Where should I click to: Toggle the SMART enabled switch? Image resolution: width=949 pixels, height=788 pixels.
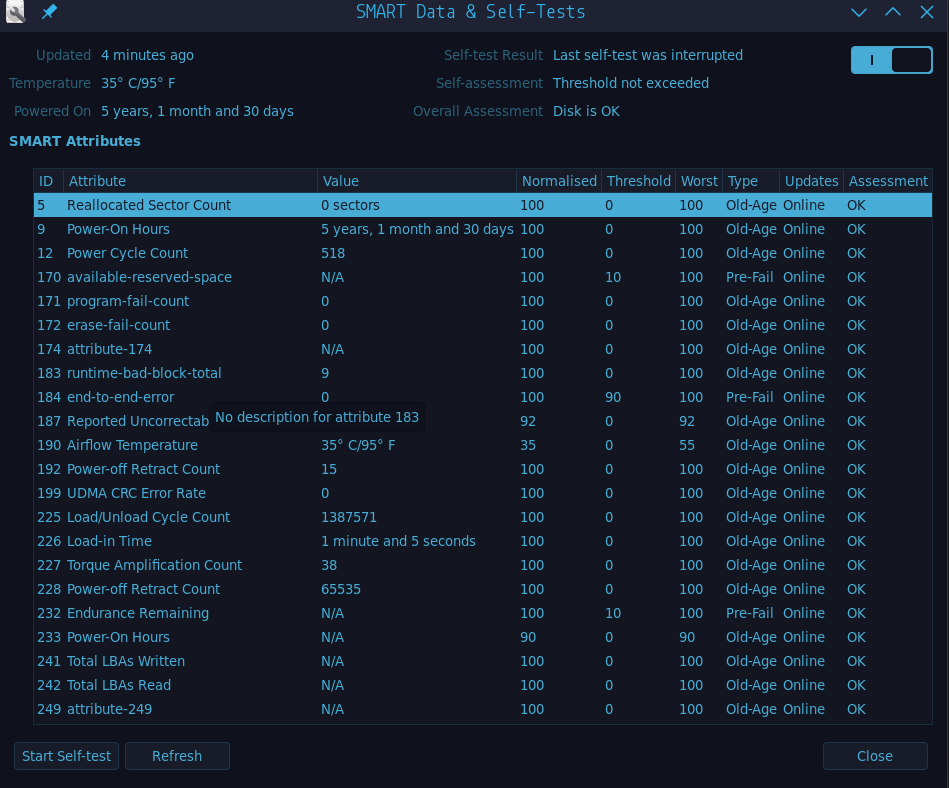[891, 60]
